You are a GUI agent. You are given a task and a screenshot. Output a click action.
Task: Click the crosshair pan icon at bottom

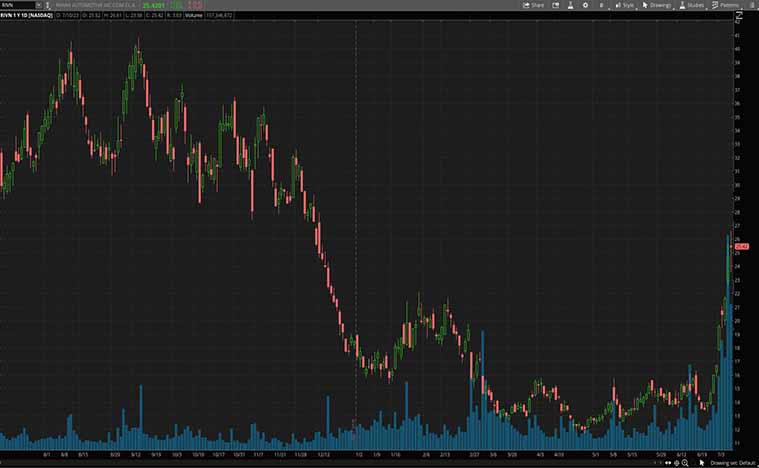click(677, 463)
